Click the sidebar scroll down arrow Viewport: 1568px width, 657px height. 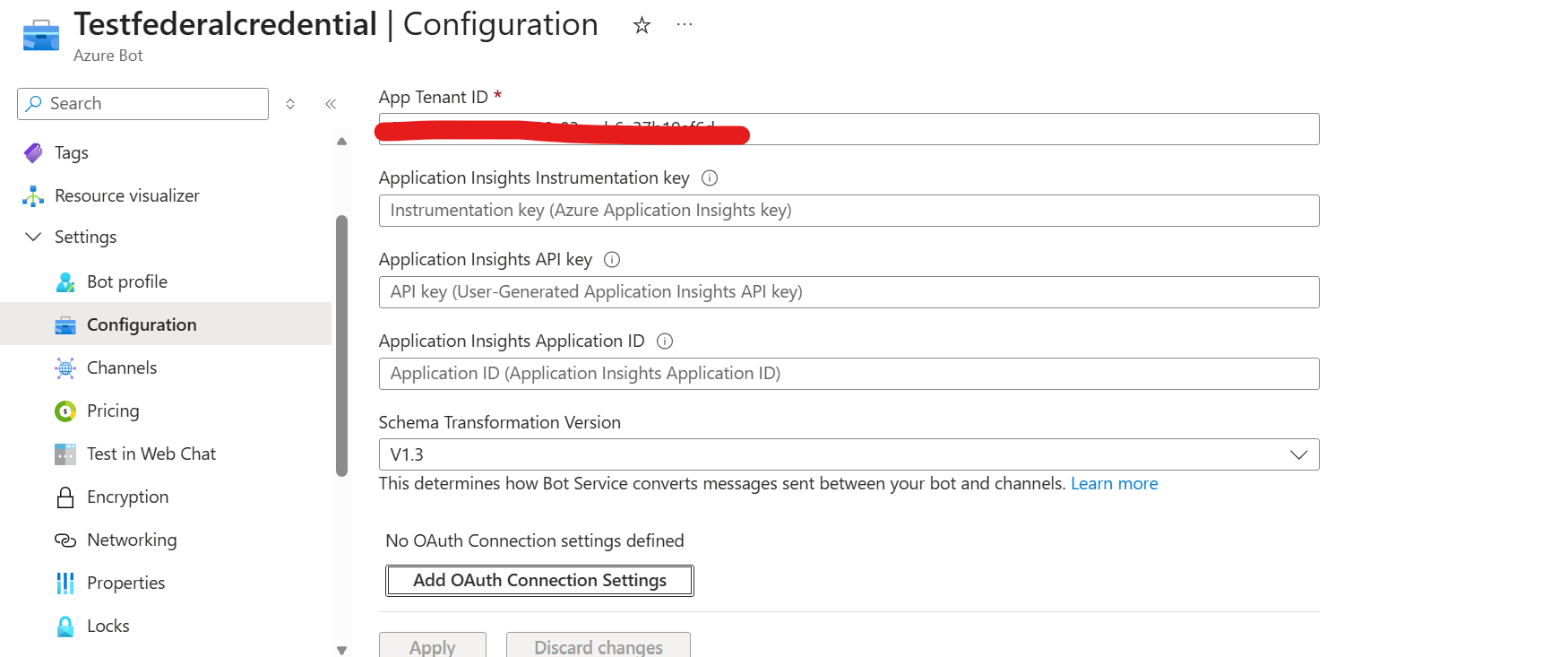pyautogui.click(x=341, y=650)
